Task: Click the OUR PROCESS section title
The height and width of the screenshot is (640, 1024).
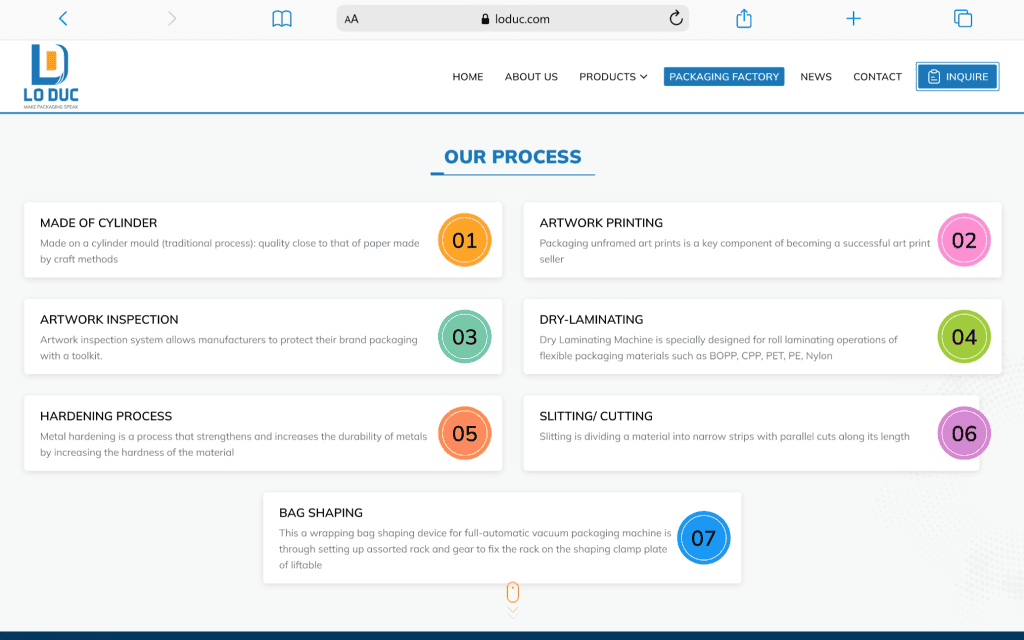Action: pos(513,157)
